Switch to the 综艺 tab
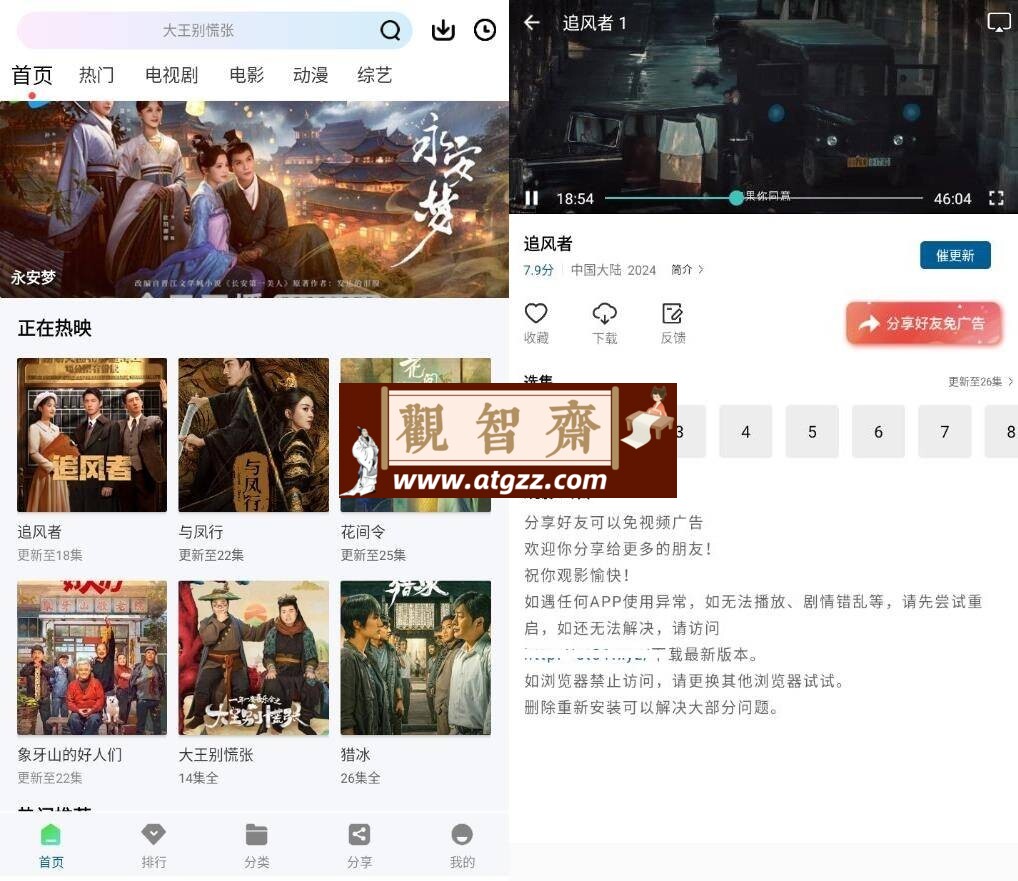The height and width of the screenshot is (881, 1018). (374, 75)
